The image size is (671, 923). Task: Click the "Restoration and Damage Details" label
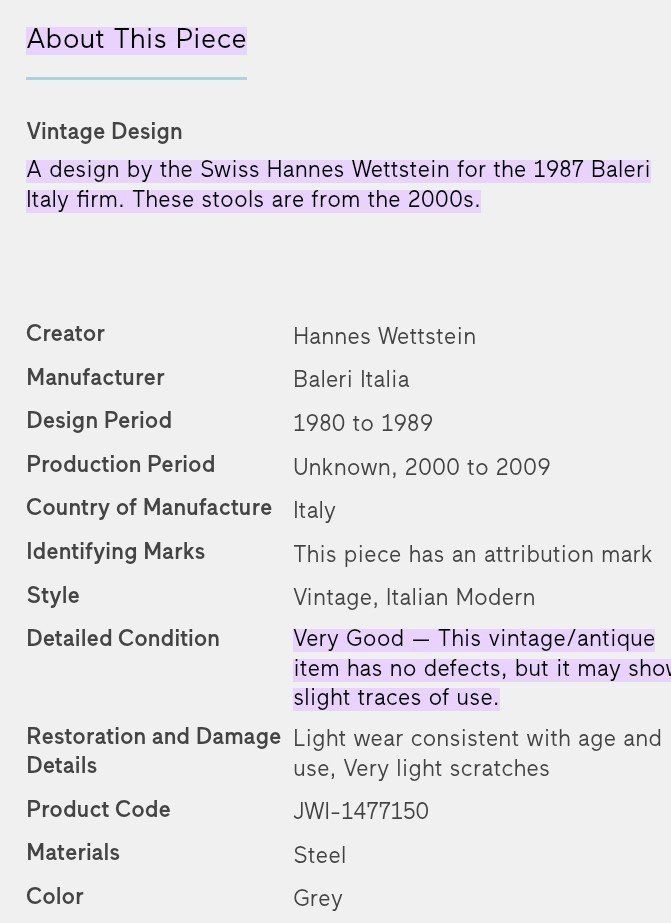(153, 751)
